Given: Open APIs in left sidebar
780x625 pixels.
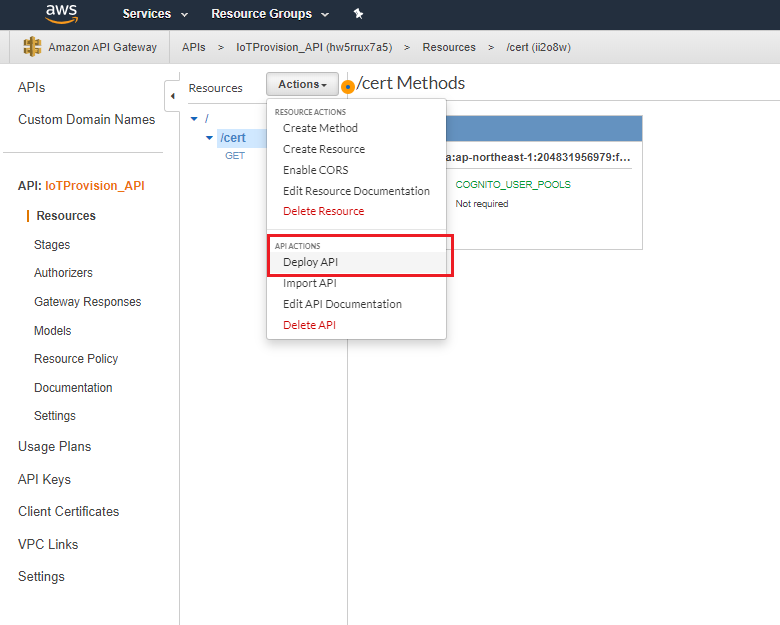Looking at the screenshot, I should click(31, 88).
